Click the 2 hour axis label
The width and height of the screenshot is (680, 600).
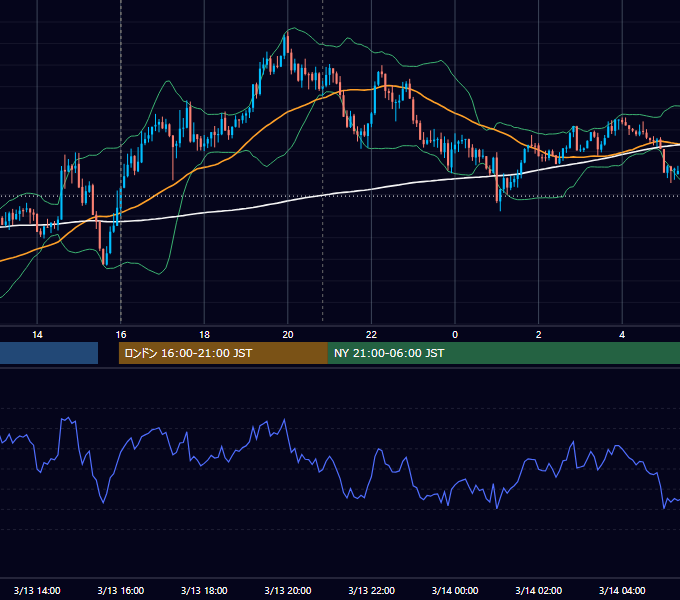[539, 334]
